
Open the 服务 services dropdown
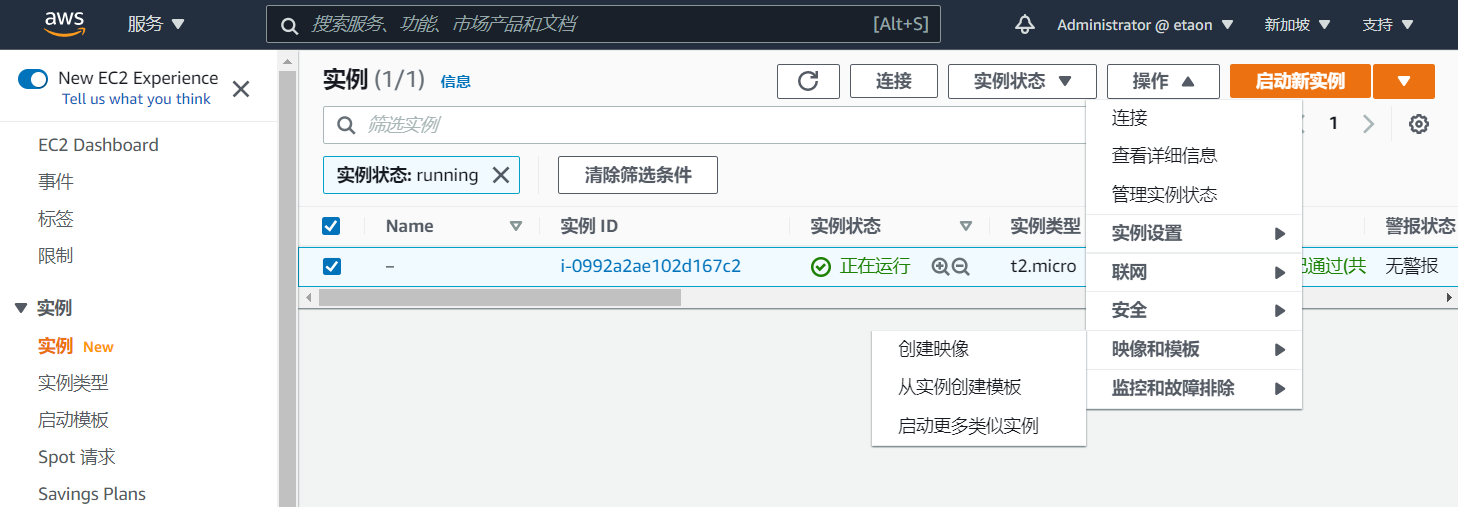pyautogui.click(x=157, y=24)
